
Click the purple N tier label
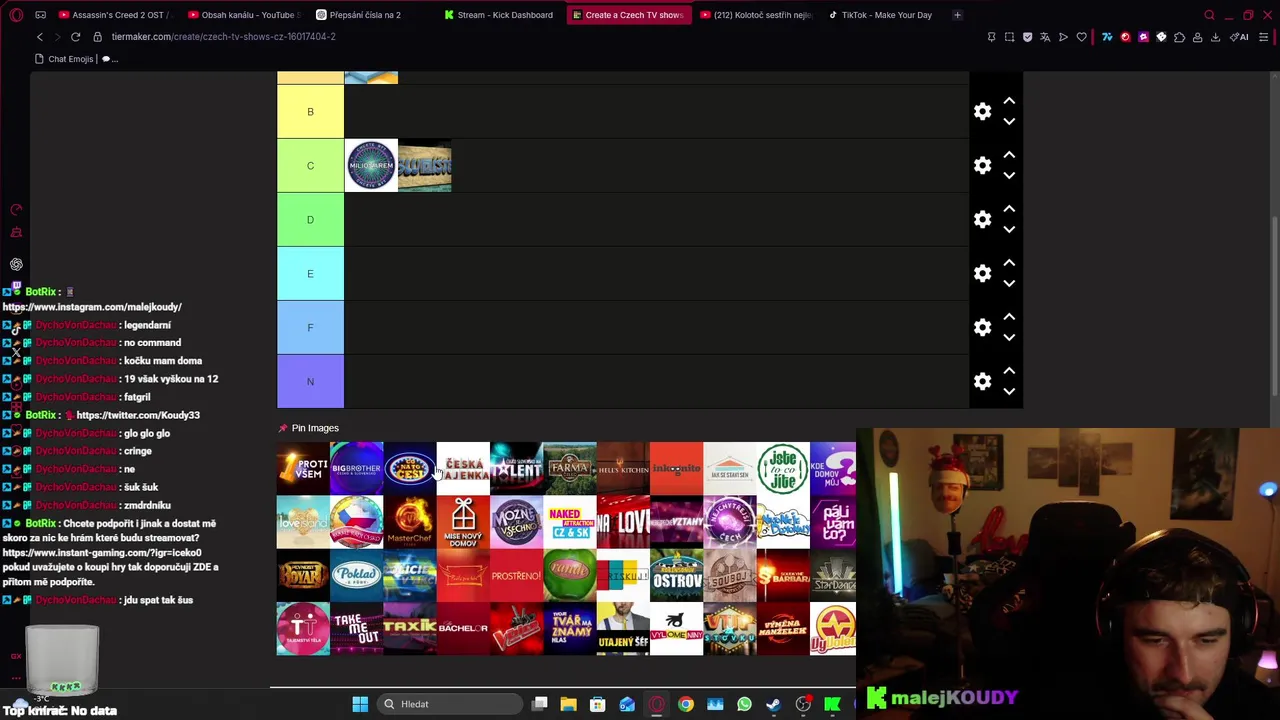pyautogui.click(x=310, y=382)
